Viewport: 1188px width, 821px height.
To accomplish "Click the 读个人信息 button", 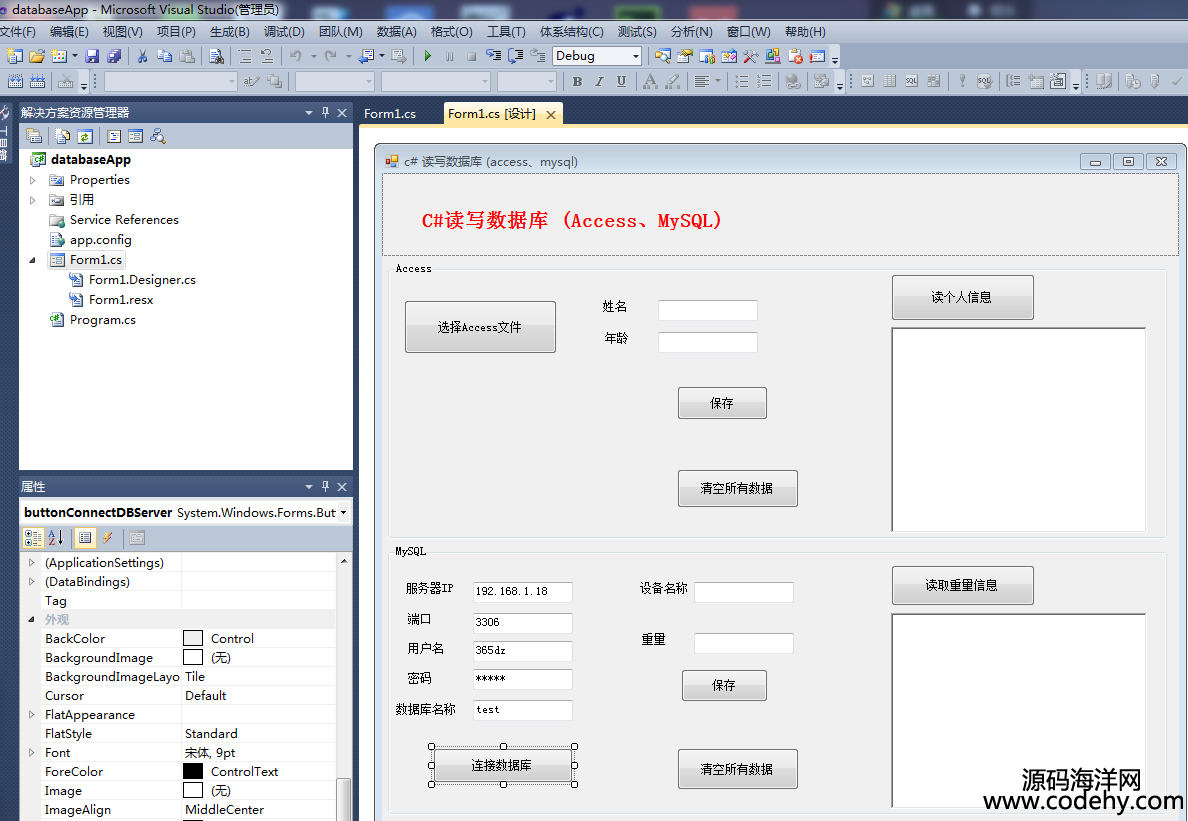I will tap(962, 297).
